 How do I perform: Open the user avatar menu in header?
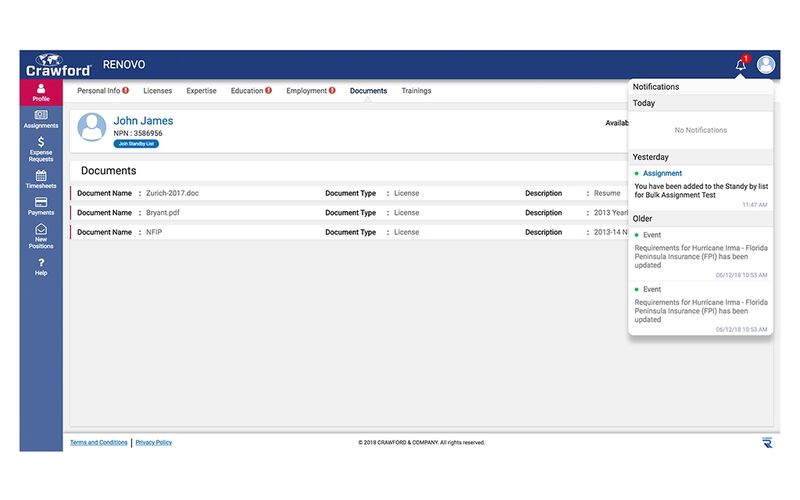(x=766, y=65)
